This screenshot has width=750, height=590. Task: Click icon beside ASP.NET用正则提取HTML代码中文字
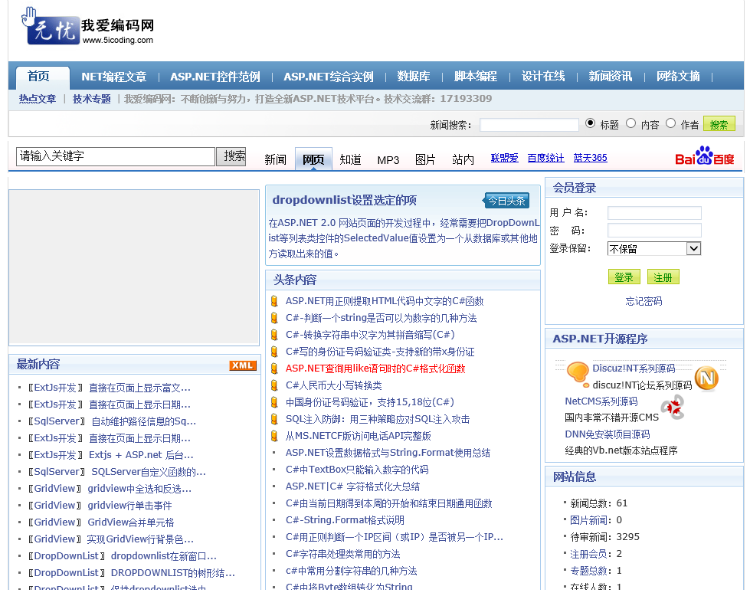[x=275, y=301]
